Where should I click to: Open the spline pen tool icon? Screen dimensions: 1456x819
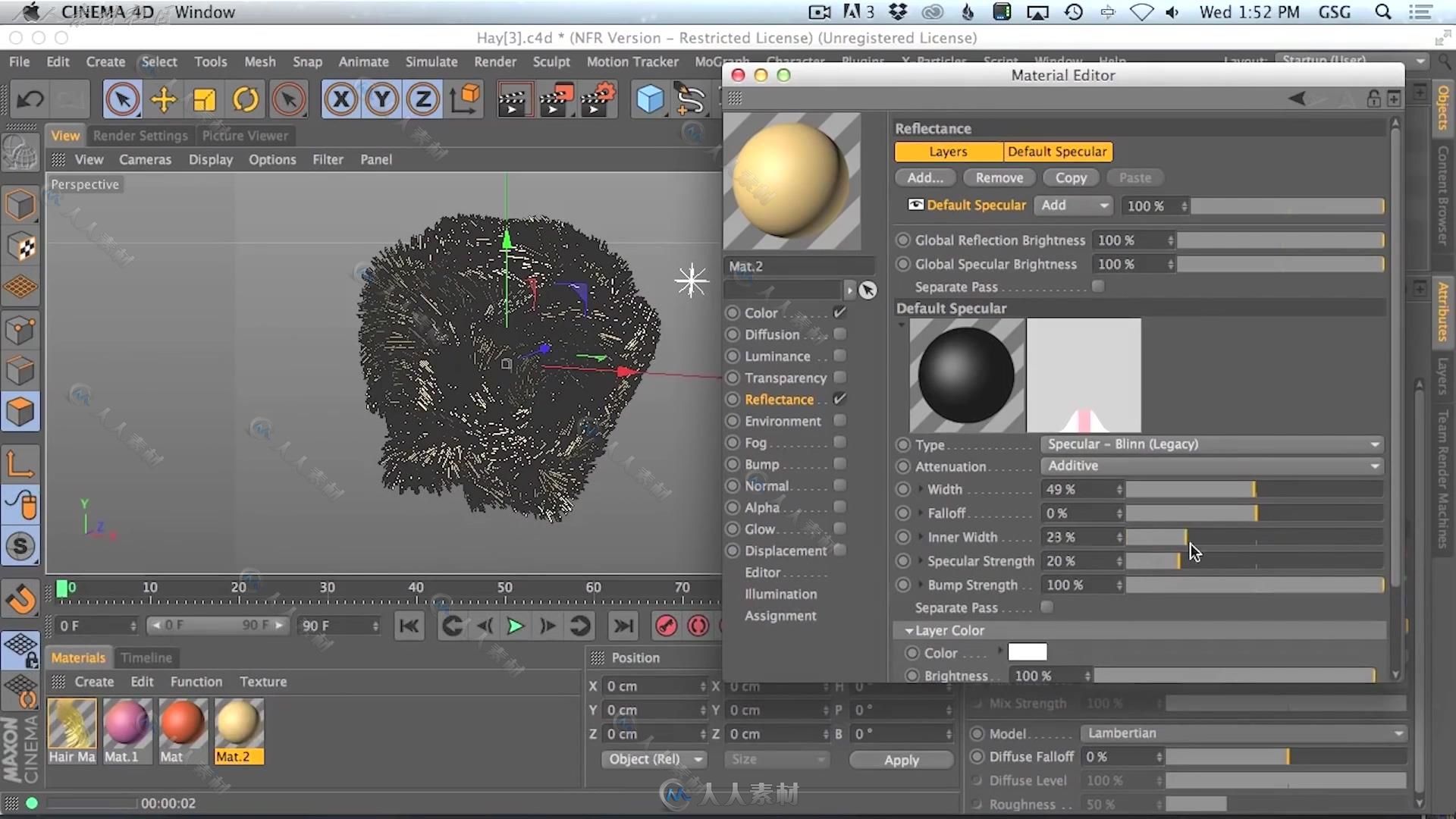point(690,99)
